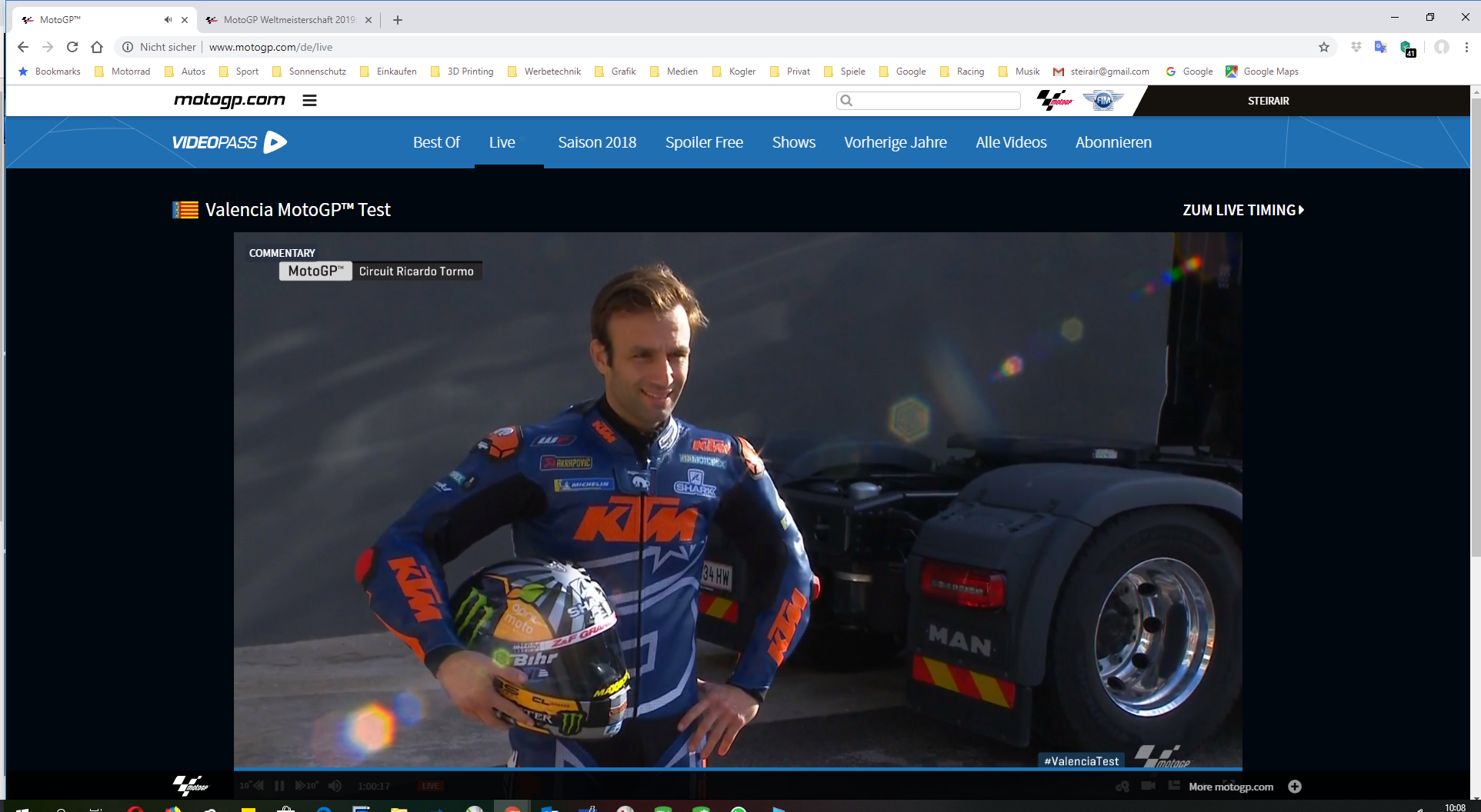This screenshot has height=812, width=1481.
Task: Open the Saison 2018 menu item
Action: [597, 142]
